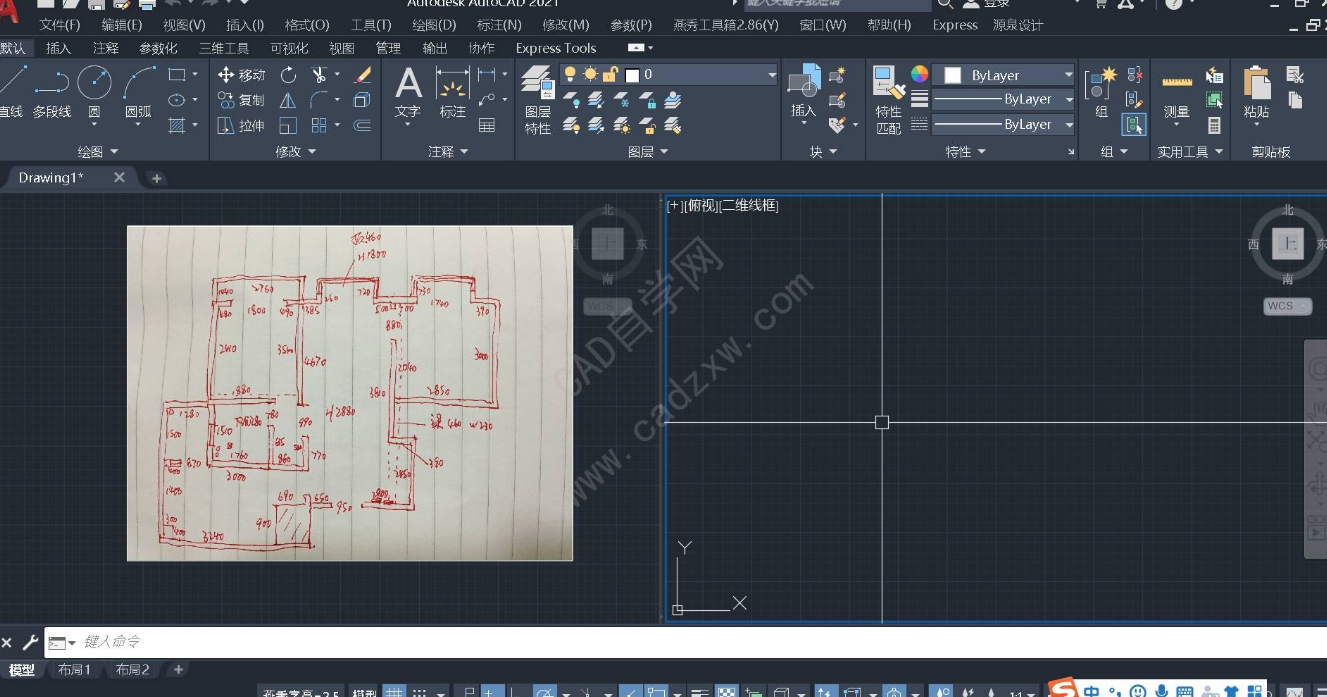Viewport: 1327px width, 697px height.
Task: Select the Mirror tool icon
Action: (x=288, y=100)
